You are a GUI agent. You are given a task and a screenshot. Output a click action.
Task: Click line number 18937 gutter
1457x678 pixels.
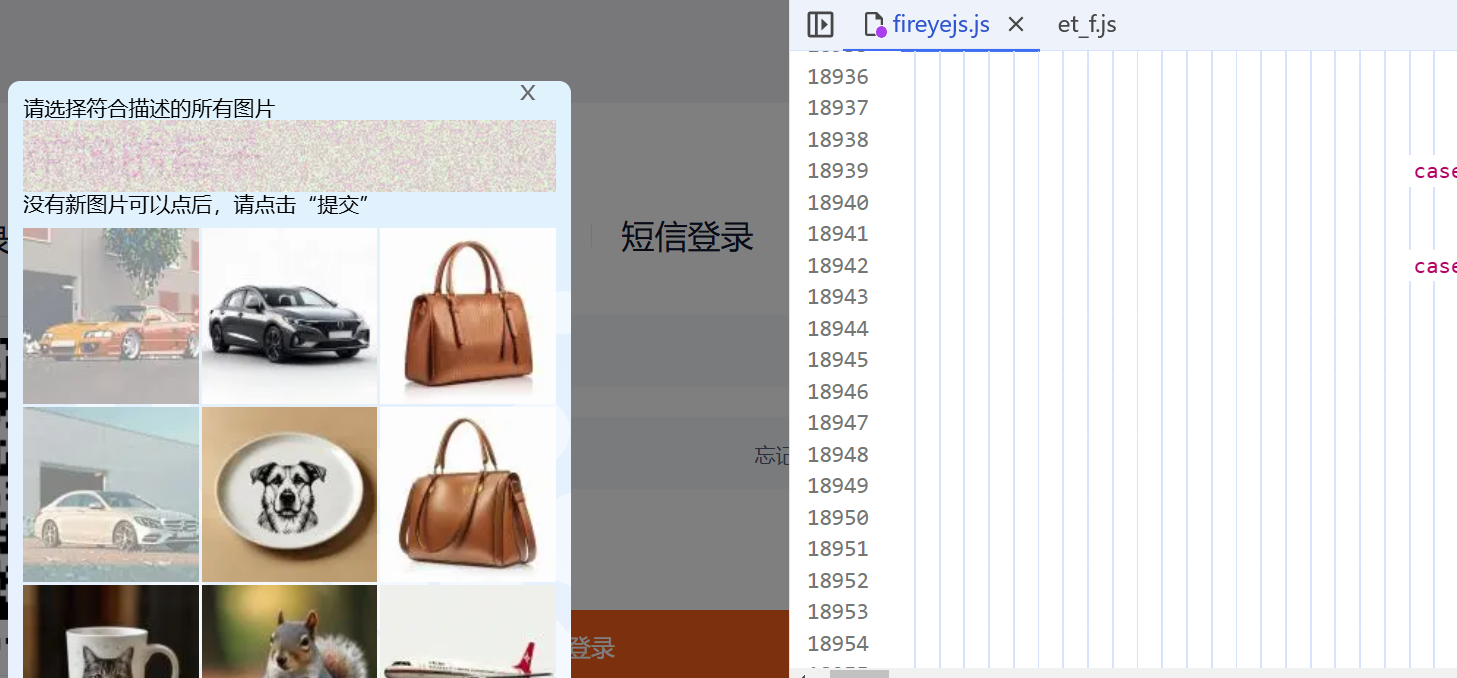(x=838, y=108)
